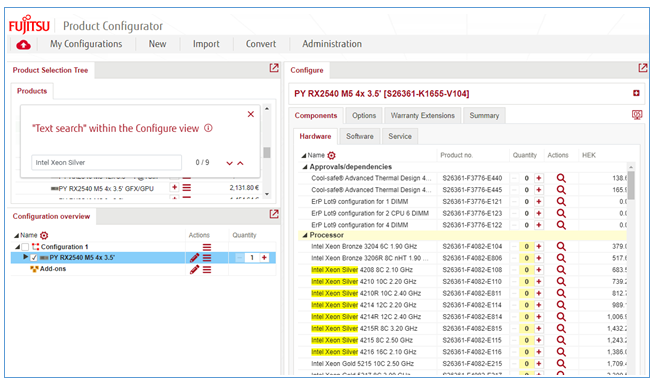
Task: Add PY RX2540 M5 GFX/GPU product
Action: pyautogui.click(x=174, y=187)
